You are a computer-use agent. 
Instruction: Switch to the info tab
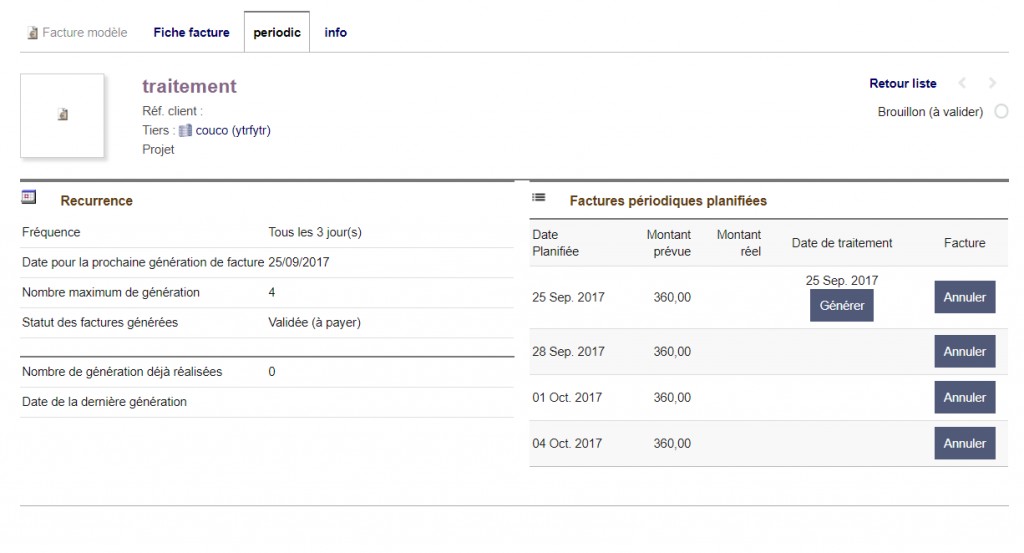coord(336,33)
